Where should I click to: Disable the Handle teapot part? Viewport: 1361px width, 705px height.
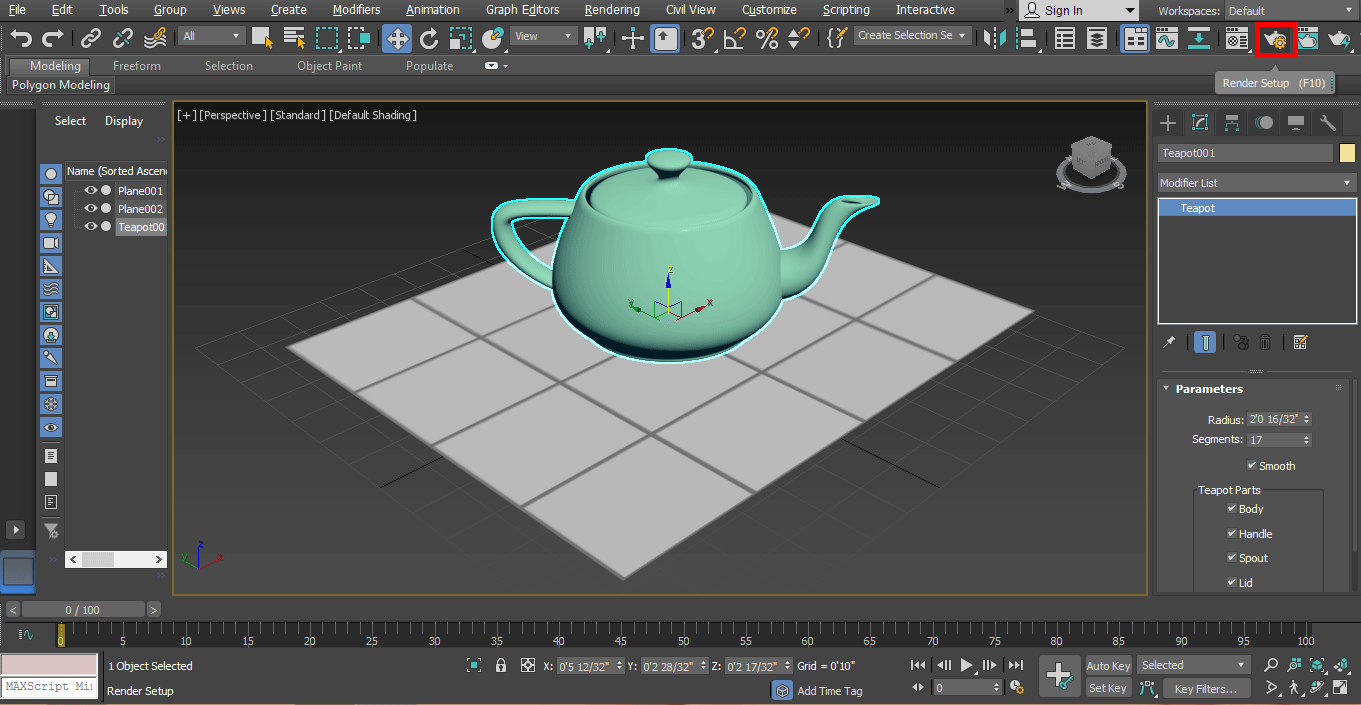click(1232, 534)
